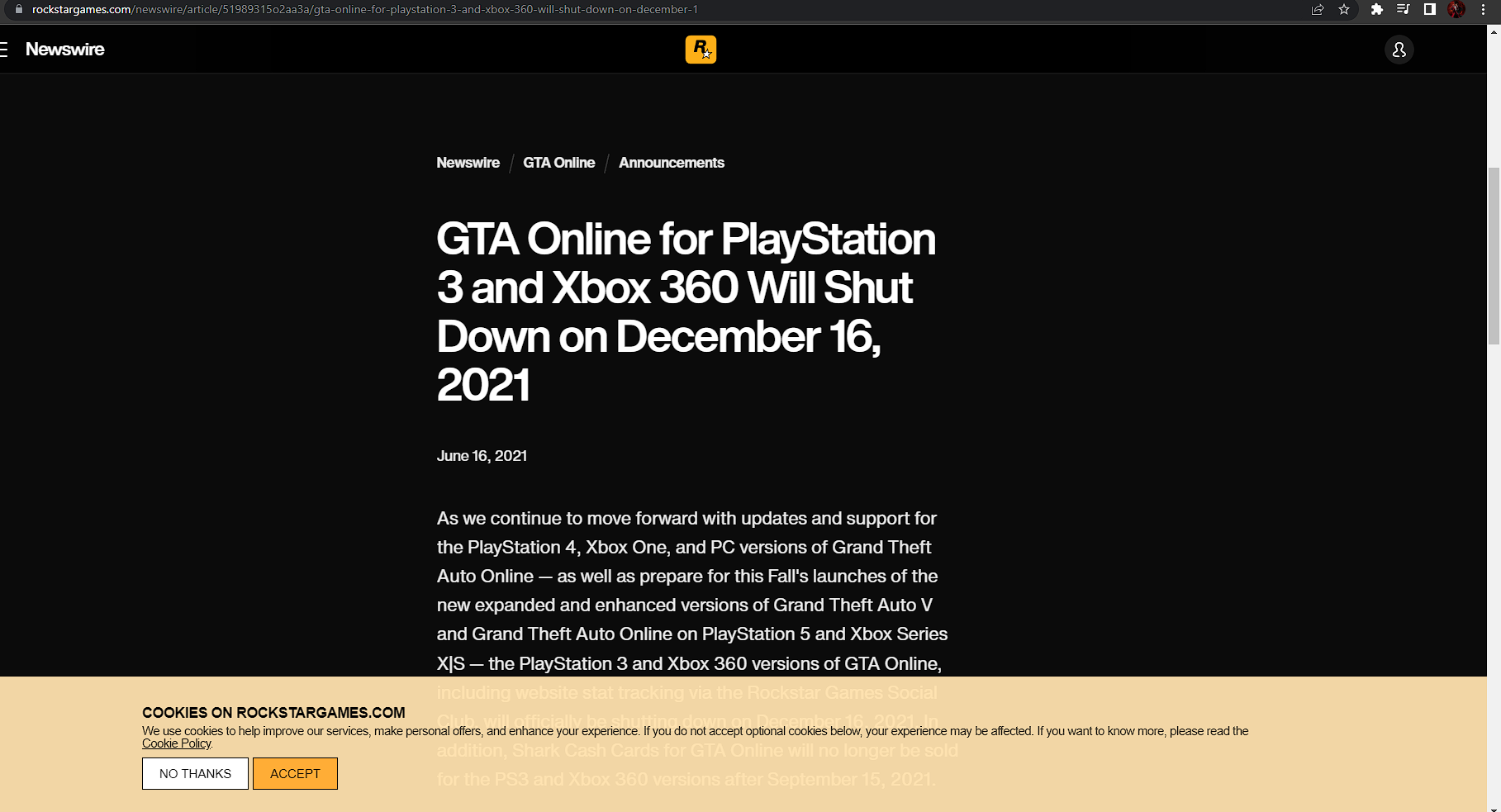Toggle the browser side panel icon
The width and height of the screenshot is (1501, 812).
(1429, 9)
